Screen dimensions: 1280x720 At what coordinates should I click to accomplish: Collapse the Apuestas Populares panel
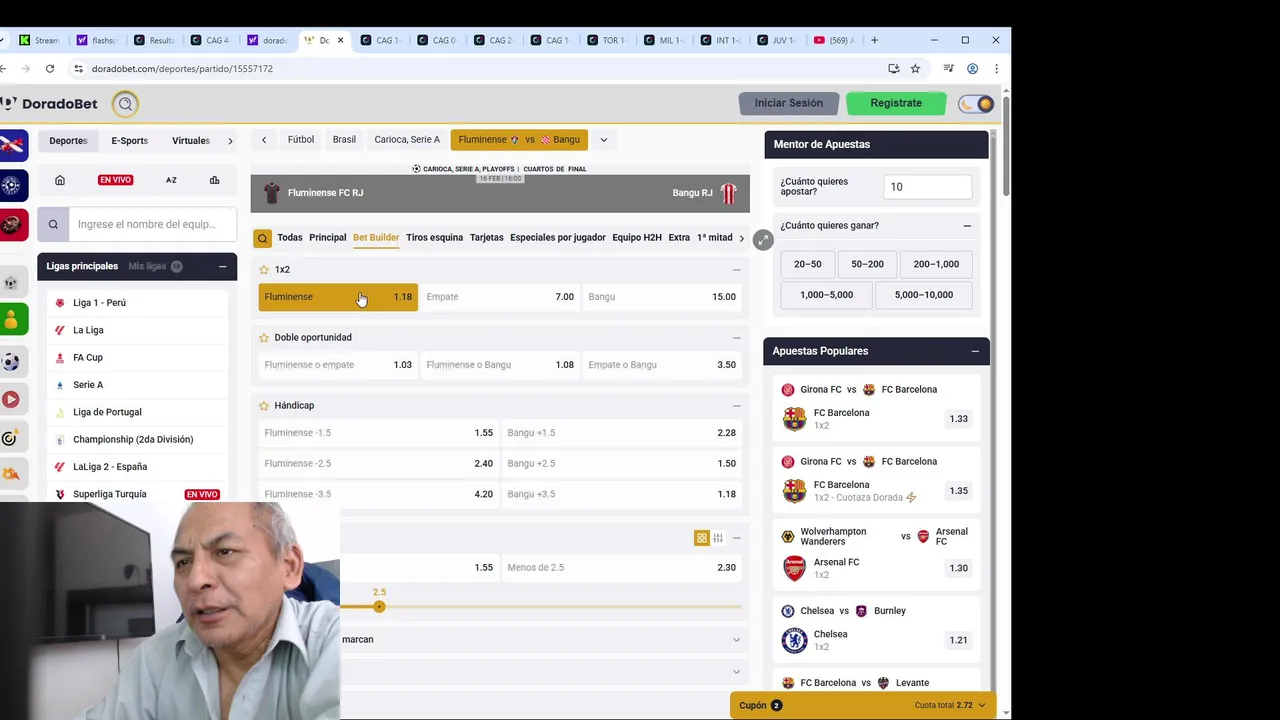pyautogui.click(x=975, y=351)
